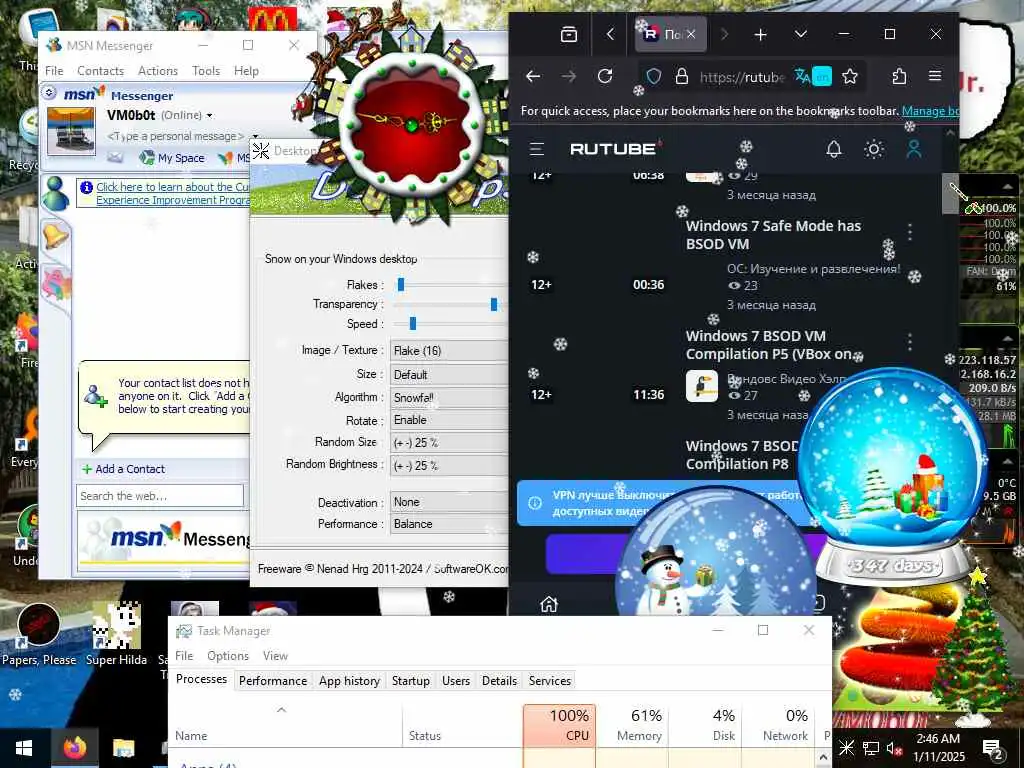Expand the list-all-tabs chevron in Firefox

tap(801, 34)
